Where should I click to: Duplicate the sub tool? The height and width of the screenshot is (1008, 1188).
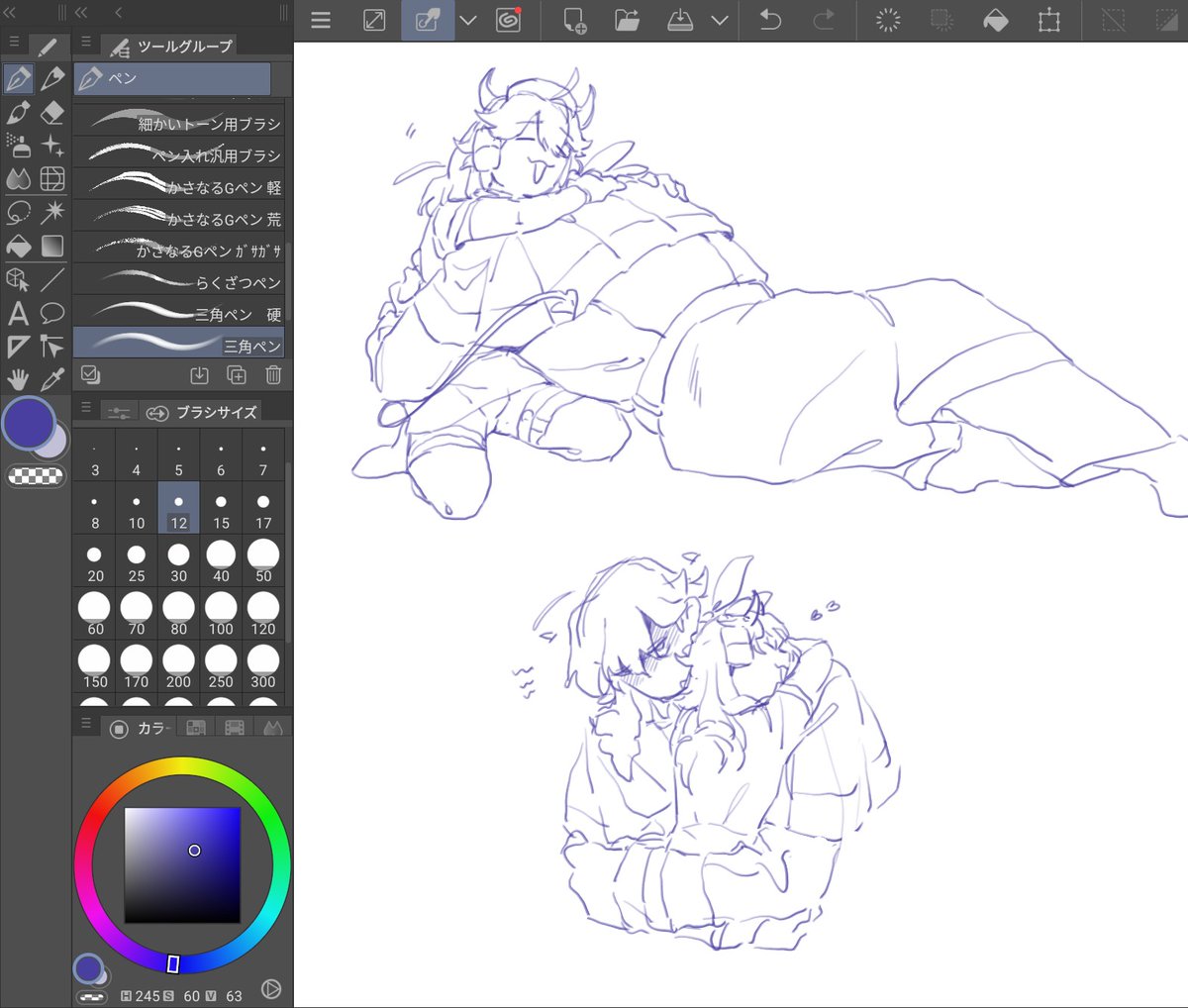pyautogui.click(x=237, y=375)
